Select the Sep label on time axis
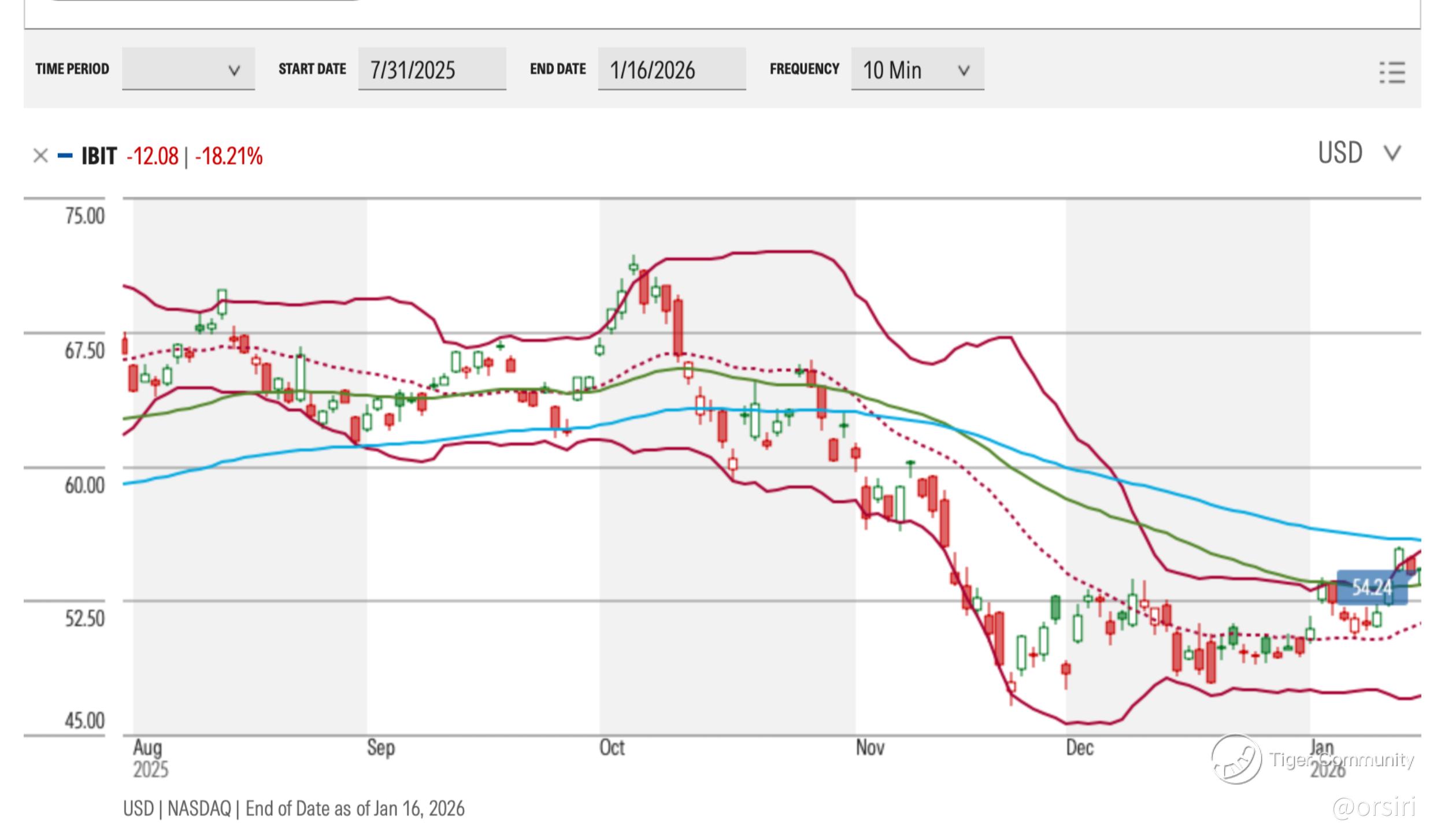Screen dimensions: 1445x840 pos(380,748)
